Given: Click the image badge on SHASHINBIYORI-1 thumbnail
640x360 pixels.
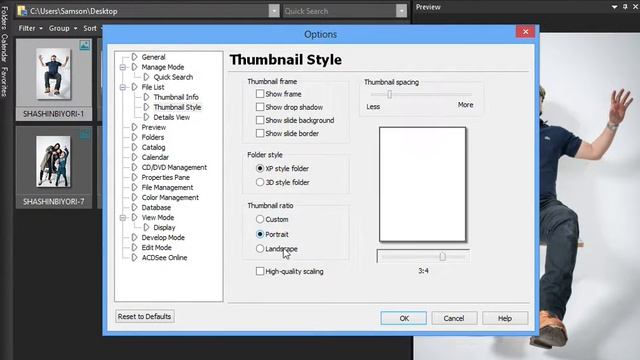Looking at the screenshot, I should click(84, 46).
